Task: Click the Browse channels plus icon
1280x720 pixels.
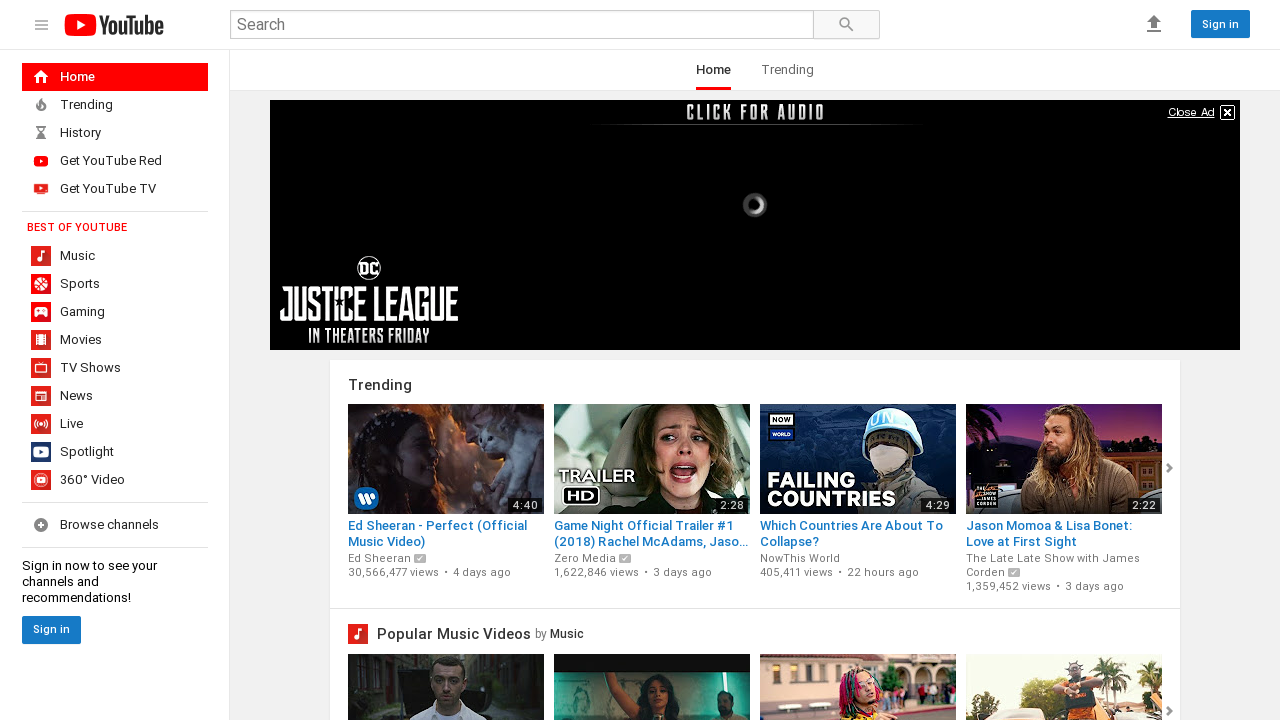Action: click(41, 525)
